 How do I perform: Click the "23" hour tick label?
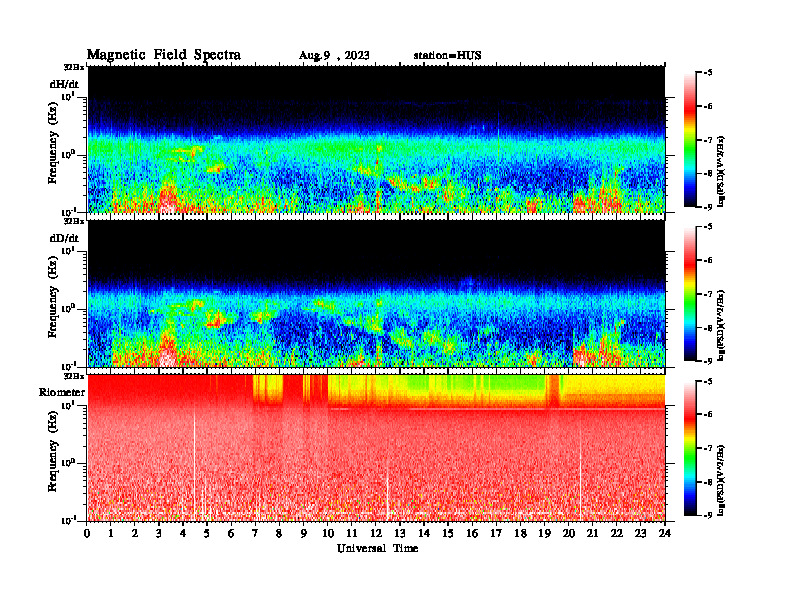[640, 533]
